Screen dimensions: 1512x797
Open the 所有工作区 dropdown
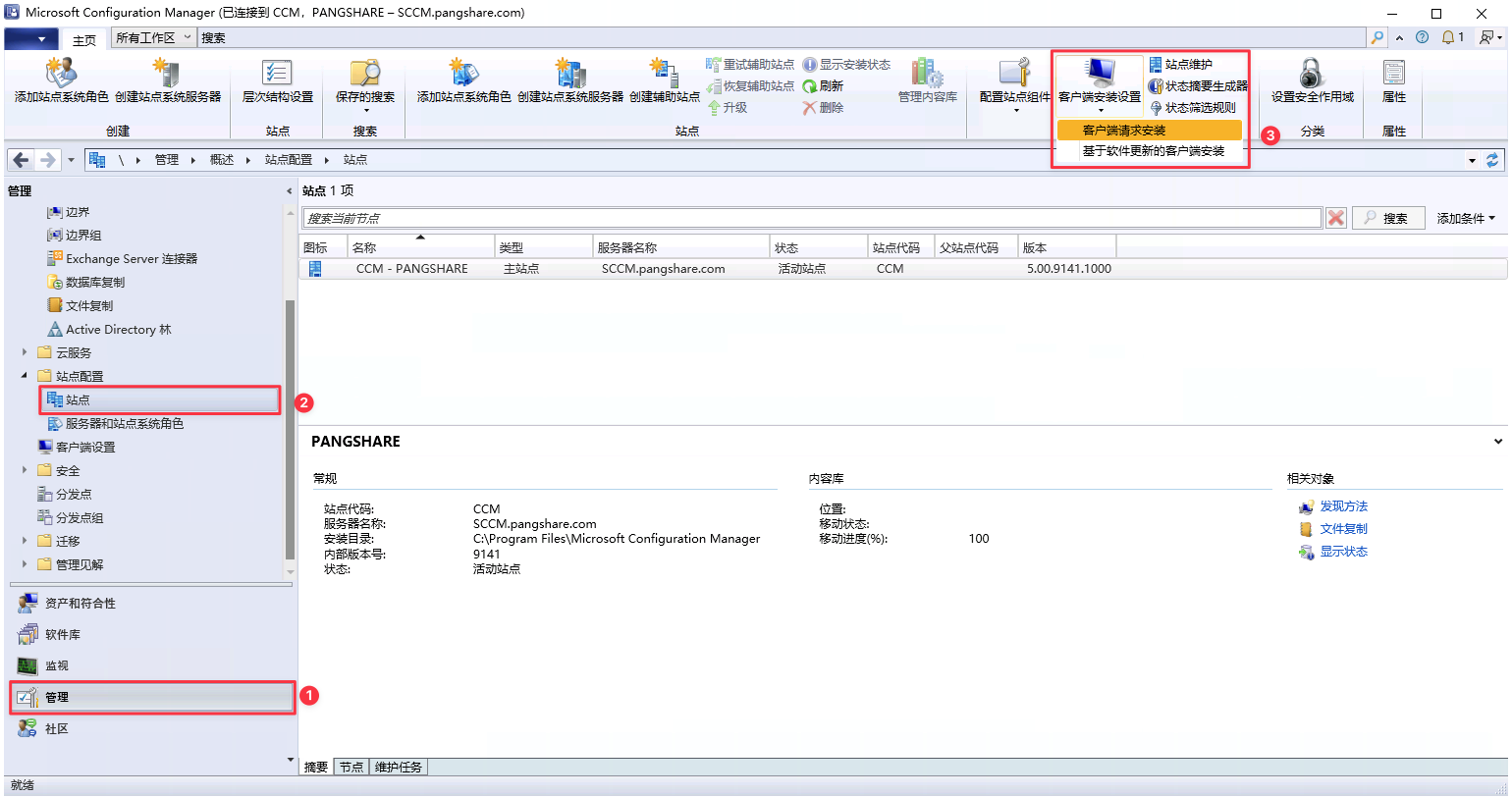point(152,37)
